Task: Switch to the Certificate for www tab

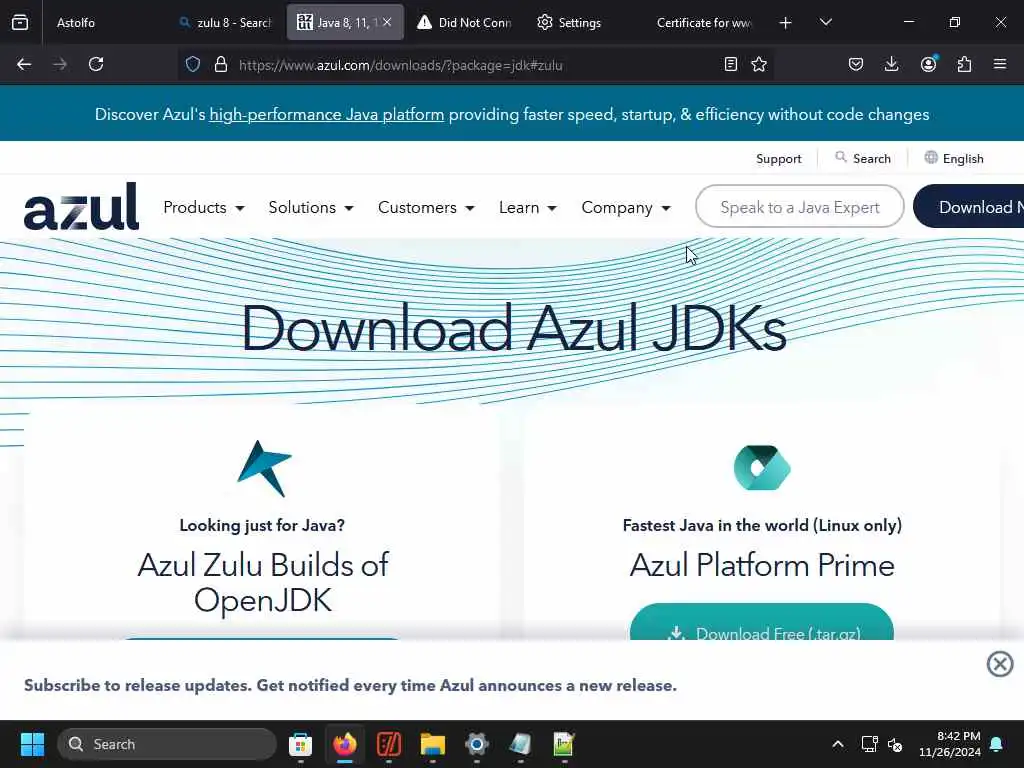Action: tap(704, 23)
